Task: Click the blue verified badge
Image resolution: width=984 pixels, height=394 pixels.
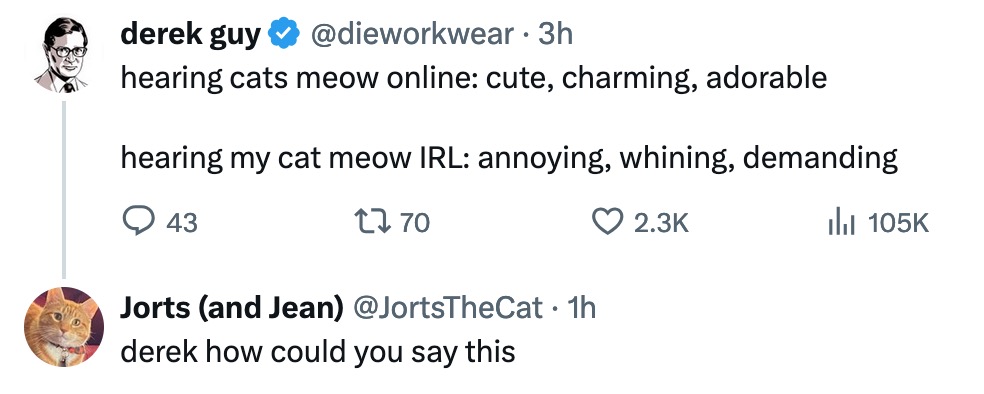Action: coord(284,35)
